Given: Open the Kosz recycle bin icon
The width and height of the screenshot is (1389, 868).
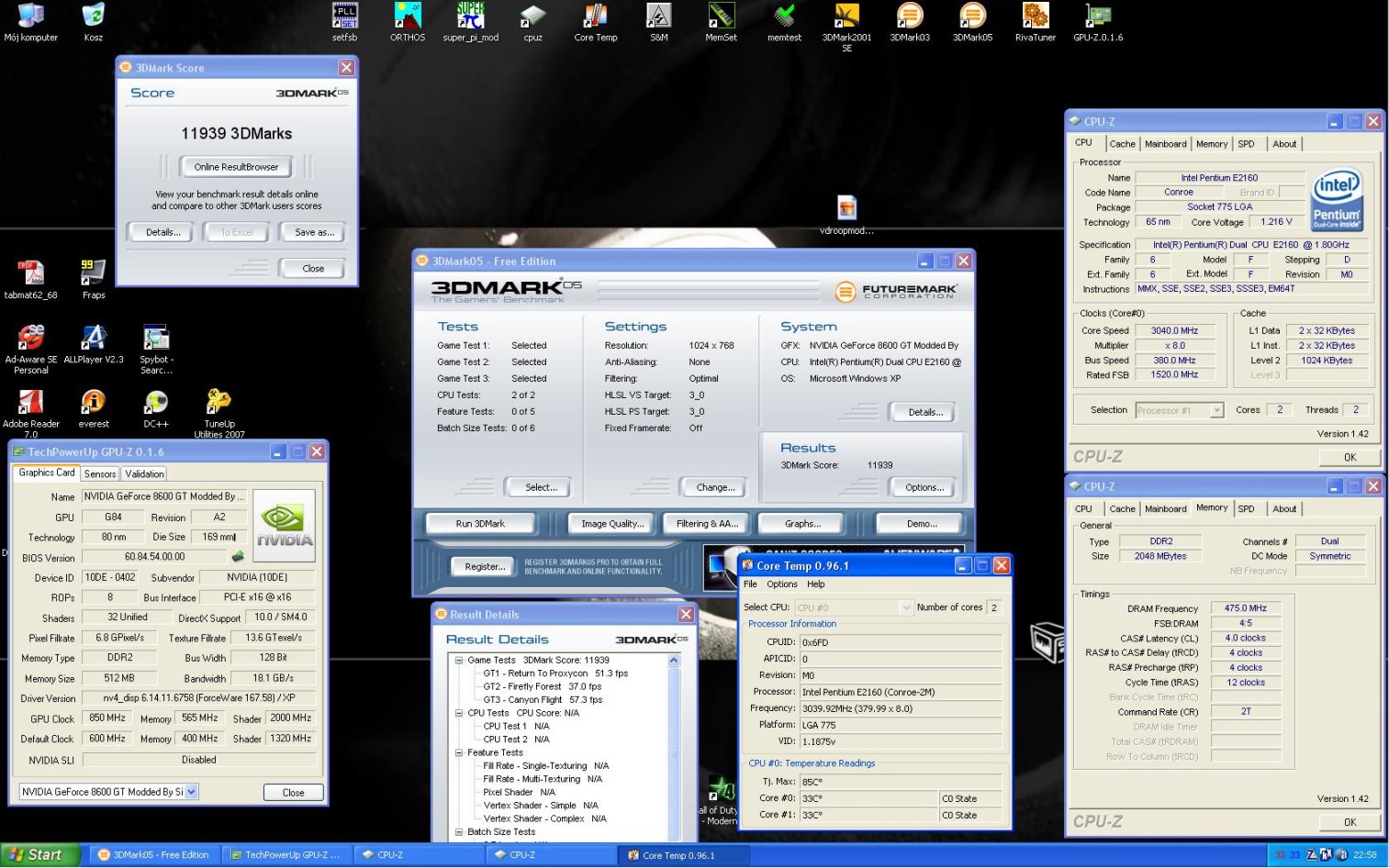Looking at the screenshot, I should [93, 22].
